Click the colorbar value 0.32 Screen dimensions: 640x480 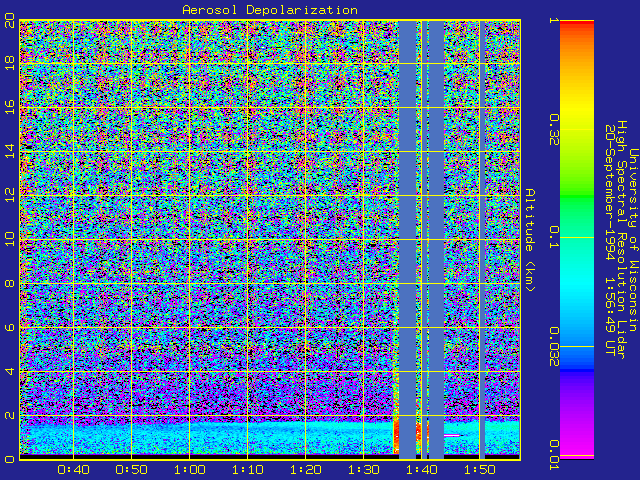pos(553,129)
